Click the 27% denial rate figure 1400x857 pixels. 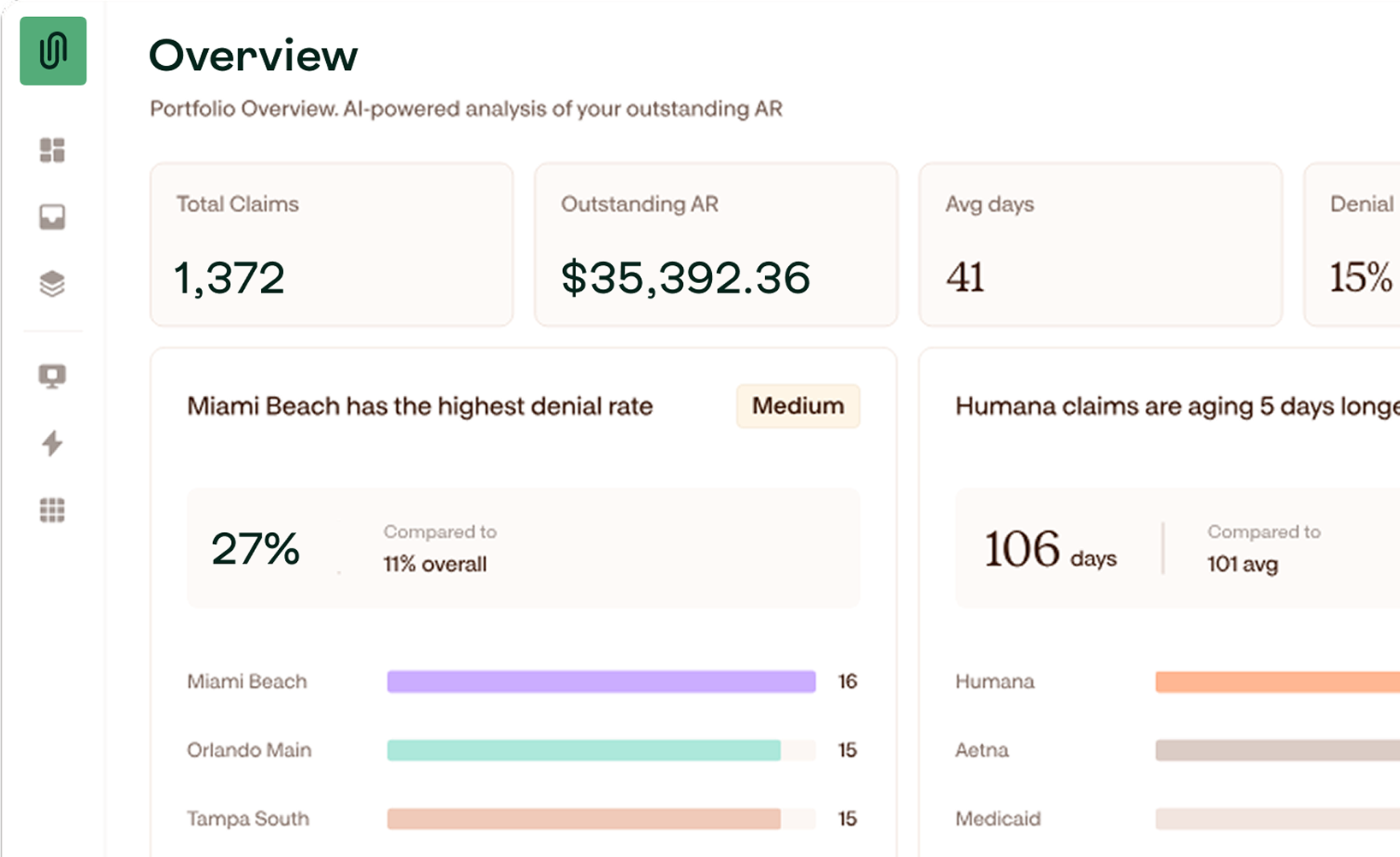[255, 549]
